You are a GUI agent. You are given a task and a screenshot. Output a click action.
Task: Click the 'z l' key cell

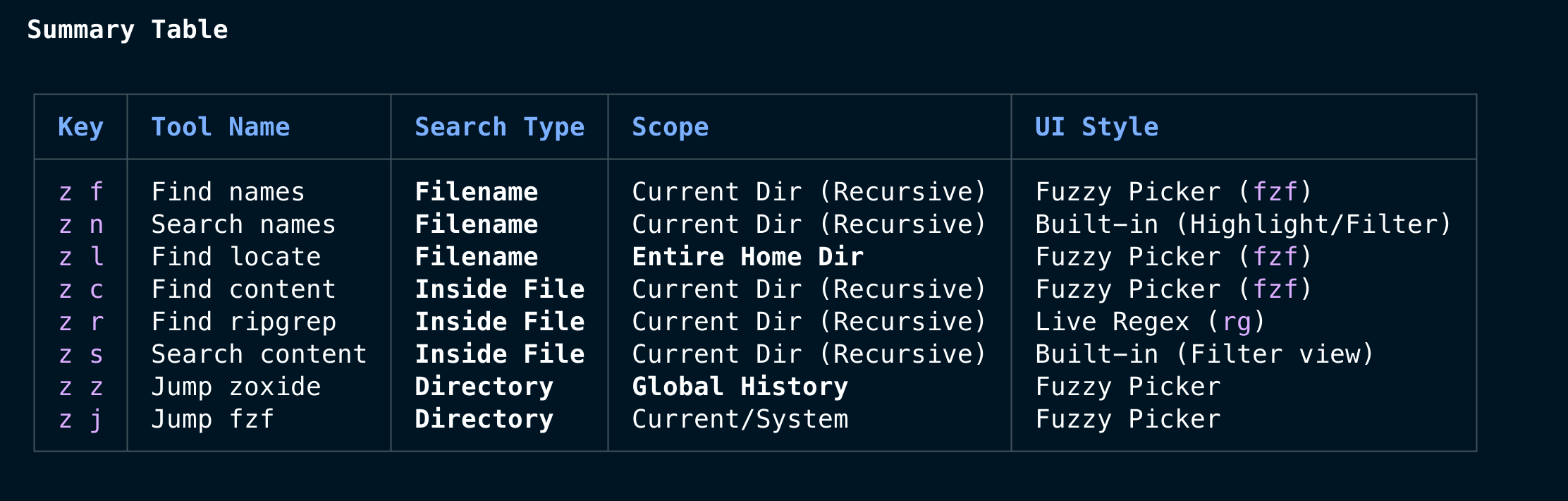81,257
